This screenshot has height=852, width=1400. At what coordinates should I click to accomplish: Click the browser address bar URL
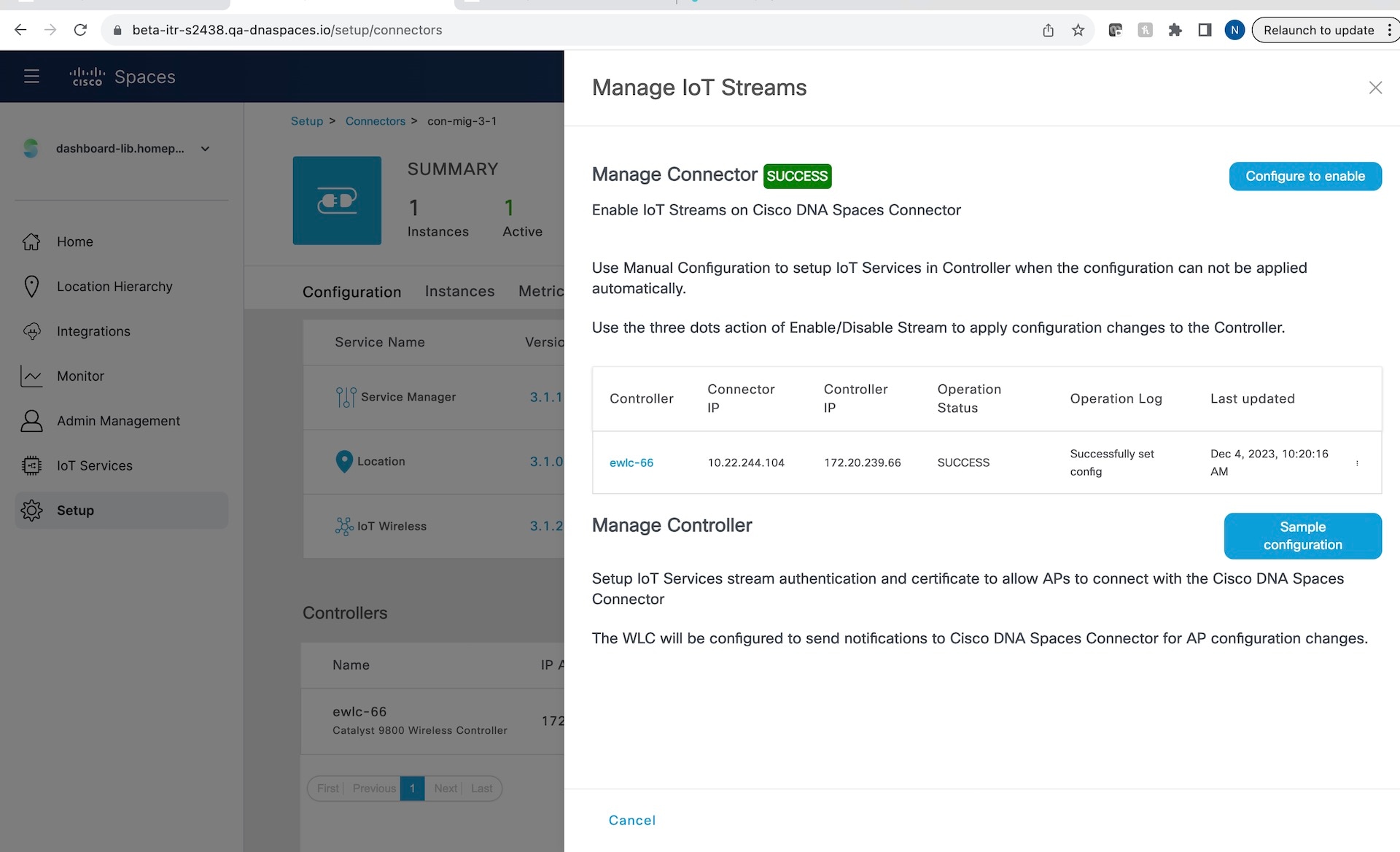[287, 30]
